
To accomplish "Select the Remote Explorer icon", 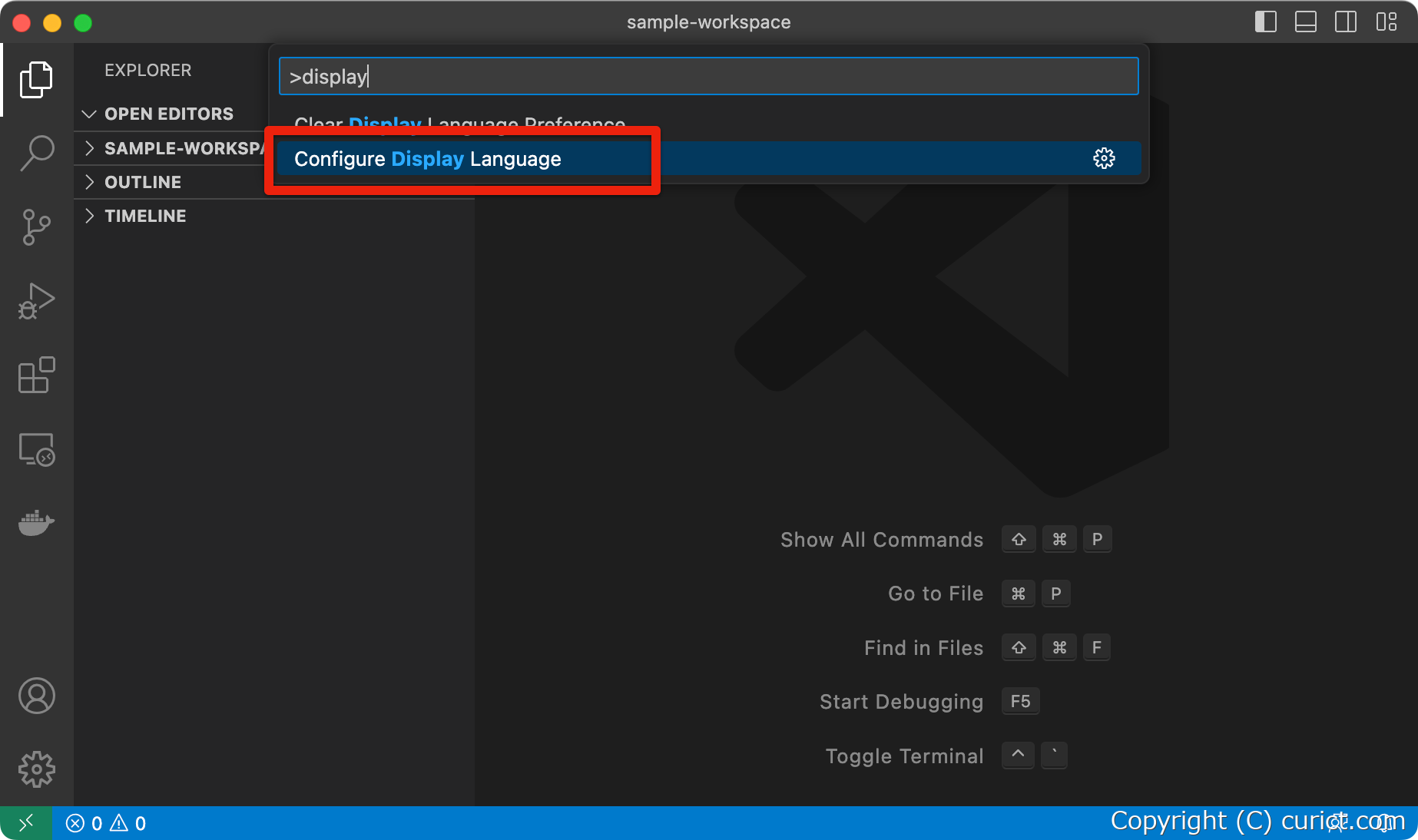I will click(x=36, y=450).
